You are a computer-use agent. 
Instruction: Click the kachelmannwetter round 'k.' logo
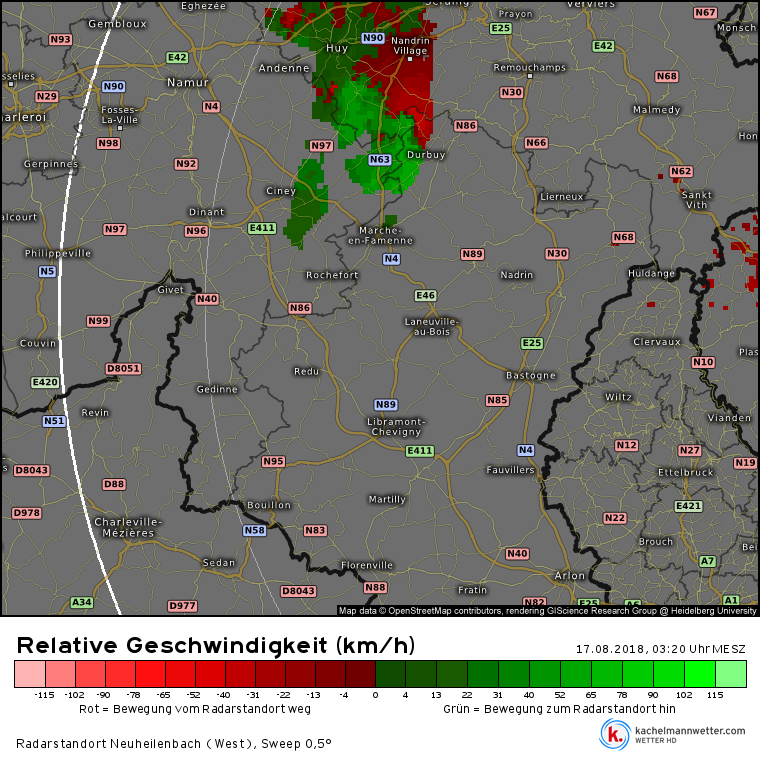tap(615, 734)
